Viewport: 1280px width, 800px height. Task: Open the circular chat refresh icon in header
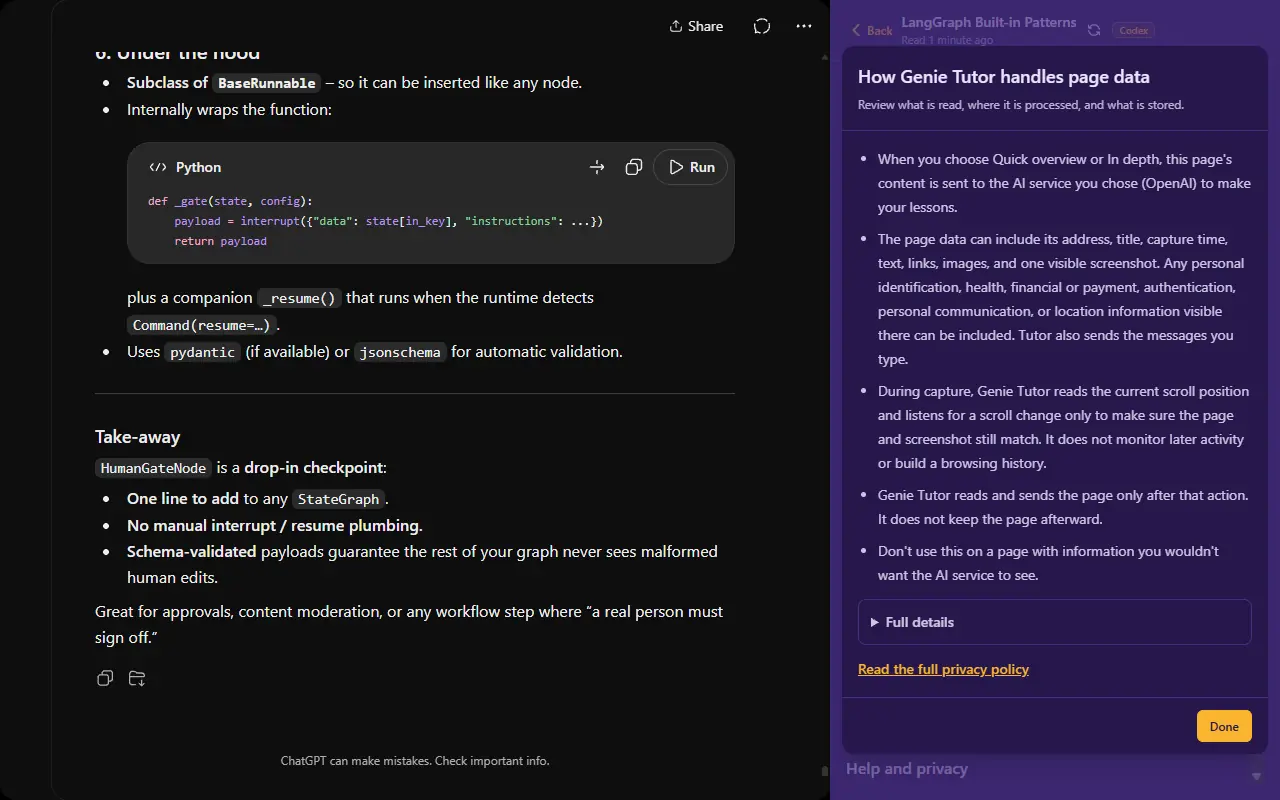(762, 26)
